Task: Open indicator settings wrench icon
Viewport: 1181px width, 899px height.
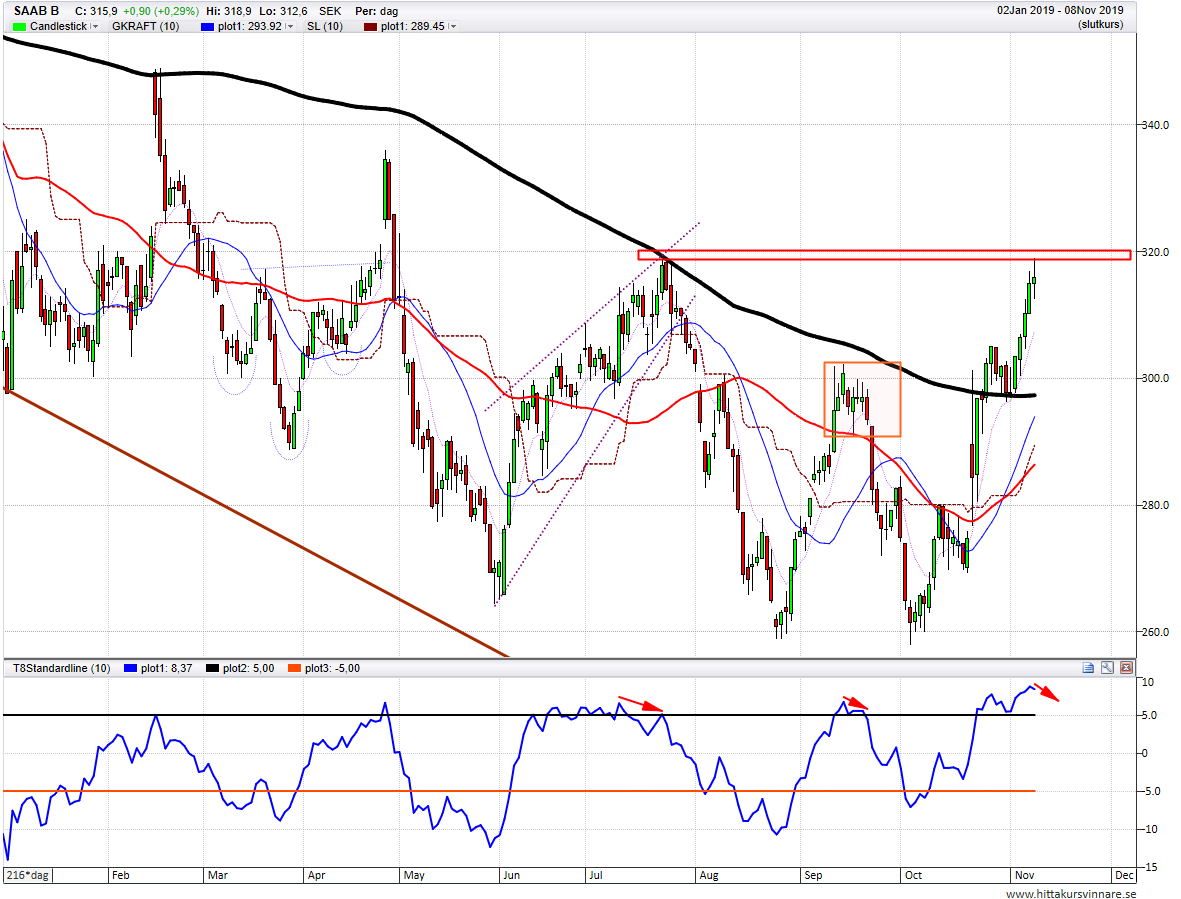Action: click(1106, 667)
